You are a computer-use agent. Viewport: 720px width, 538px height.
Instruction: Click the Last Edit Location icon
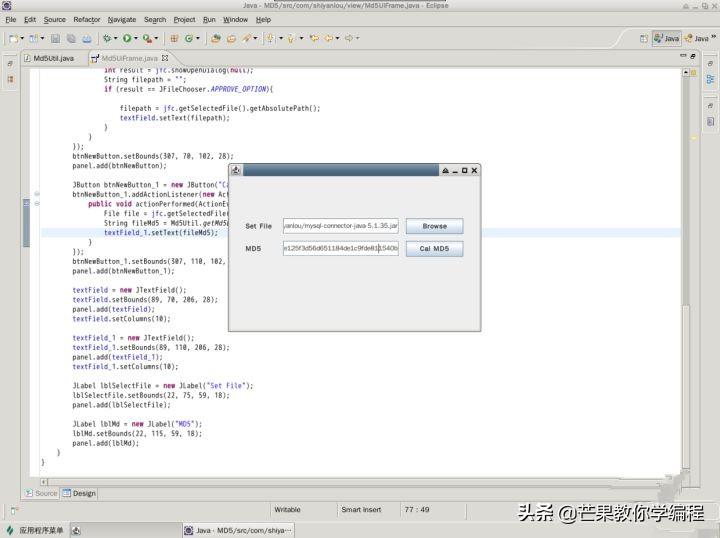315,39
